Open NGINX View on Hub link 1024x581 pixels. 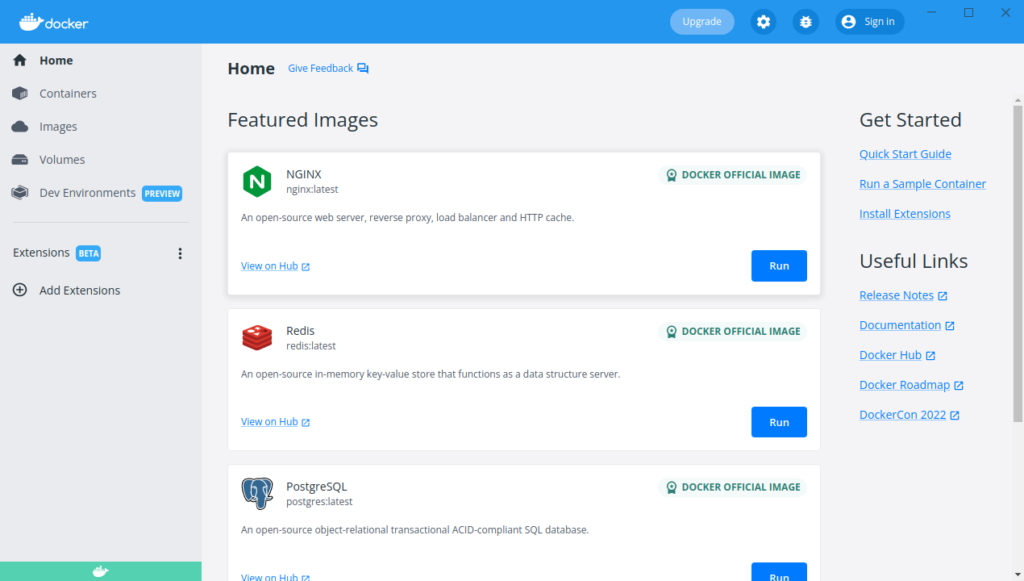pos(269,266)
